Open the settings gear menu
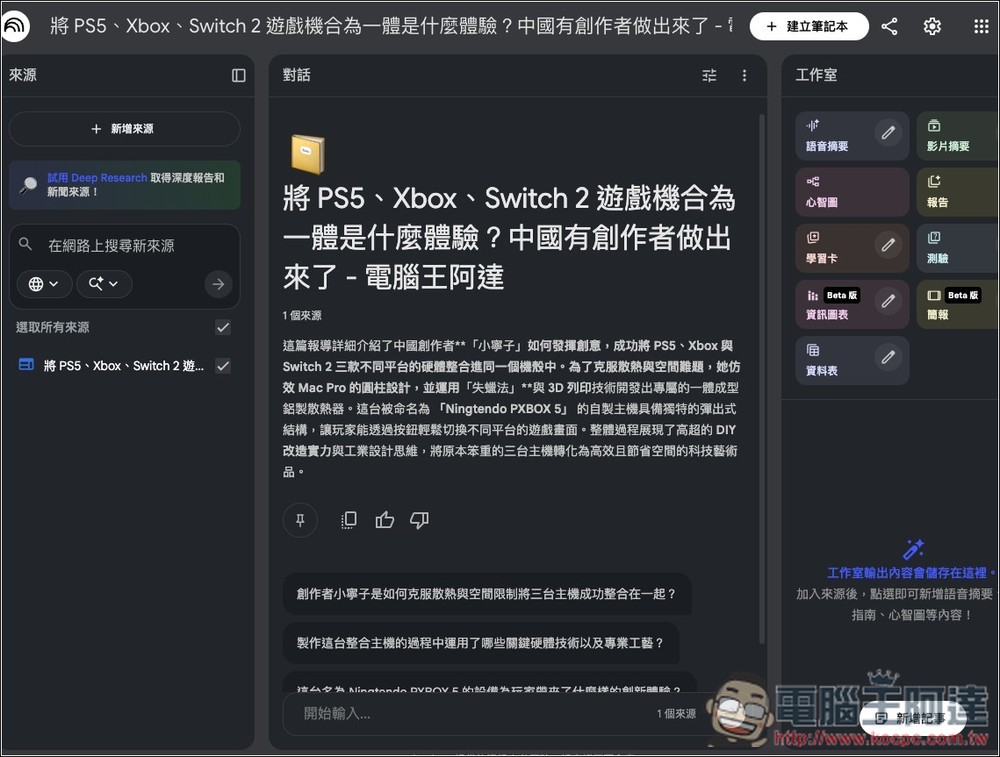Screen dimensions: 1000x757 pos(932,26)
